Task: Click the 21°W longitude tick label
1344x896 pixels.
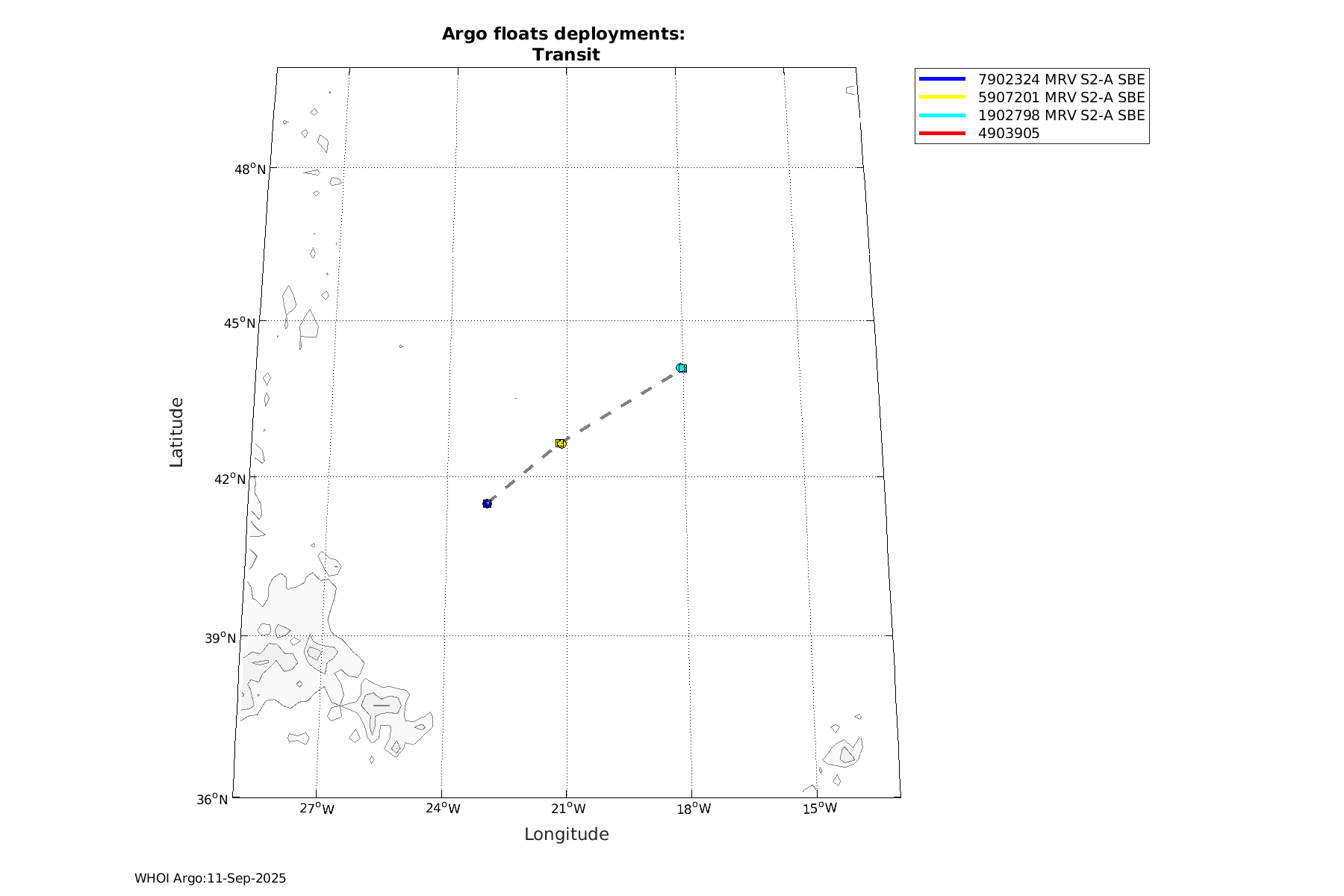Action: pyautogui.click(x=569, y=809)
